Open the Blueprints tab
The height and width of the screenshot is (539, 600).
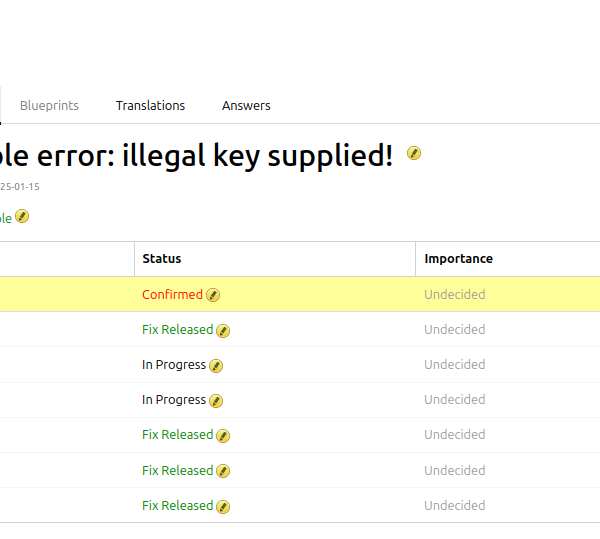(x=49, y=105)
